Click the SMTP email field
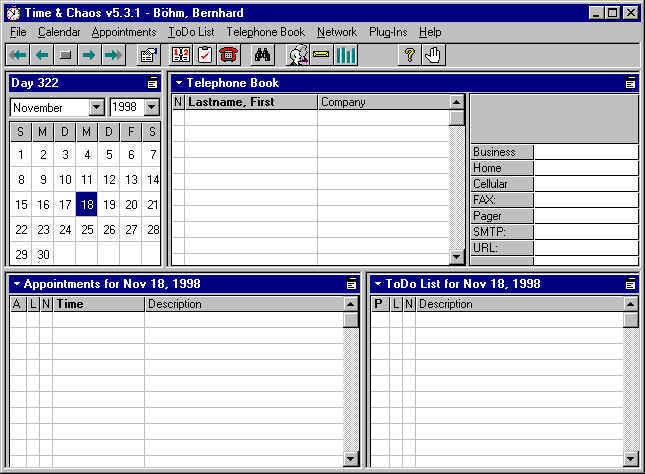Viewport: 645px width, 474px height. coord(586,232)
